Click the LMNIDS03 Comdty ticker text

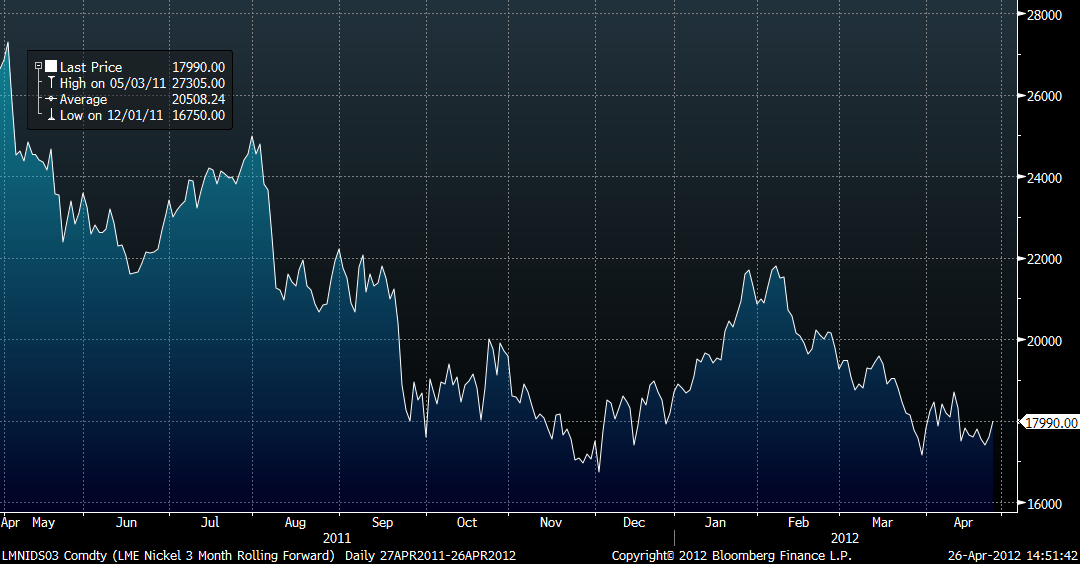[48, 555]
